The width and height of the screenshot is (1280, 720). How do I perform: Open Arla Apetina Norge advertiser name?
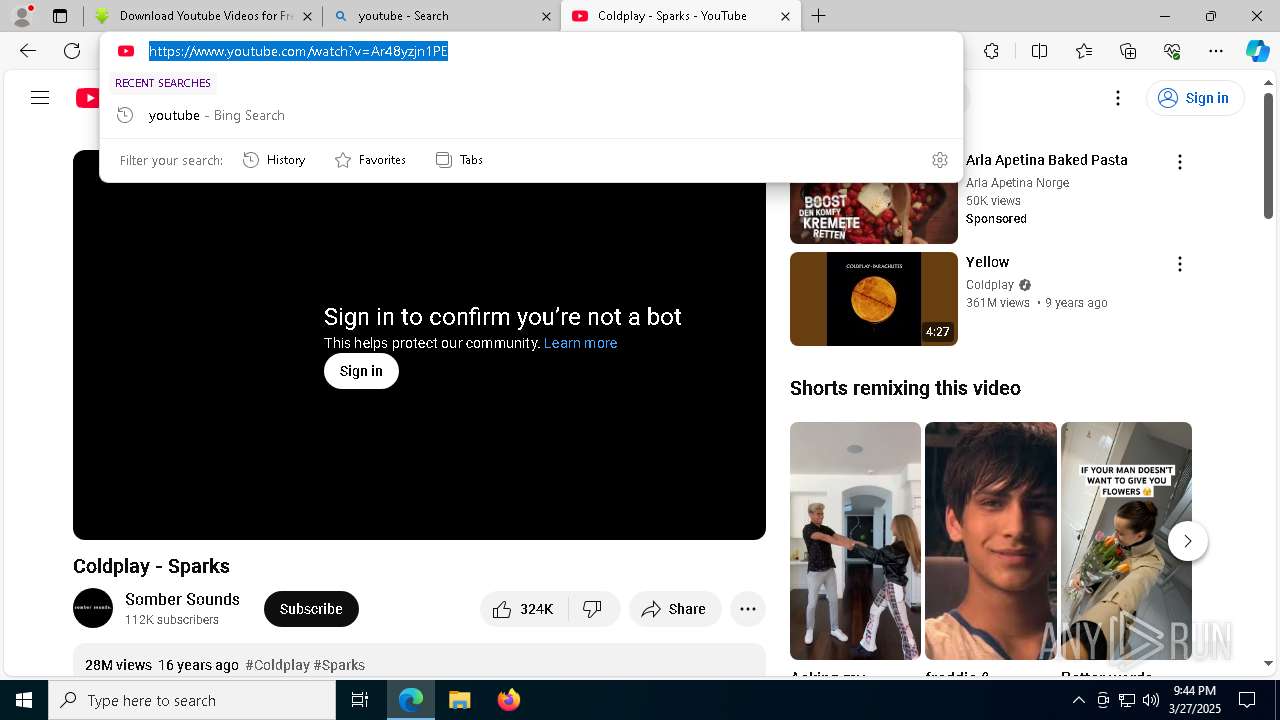1017,183
